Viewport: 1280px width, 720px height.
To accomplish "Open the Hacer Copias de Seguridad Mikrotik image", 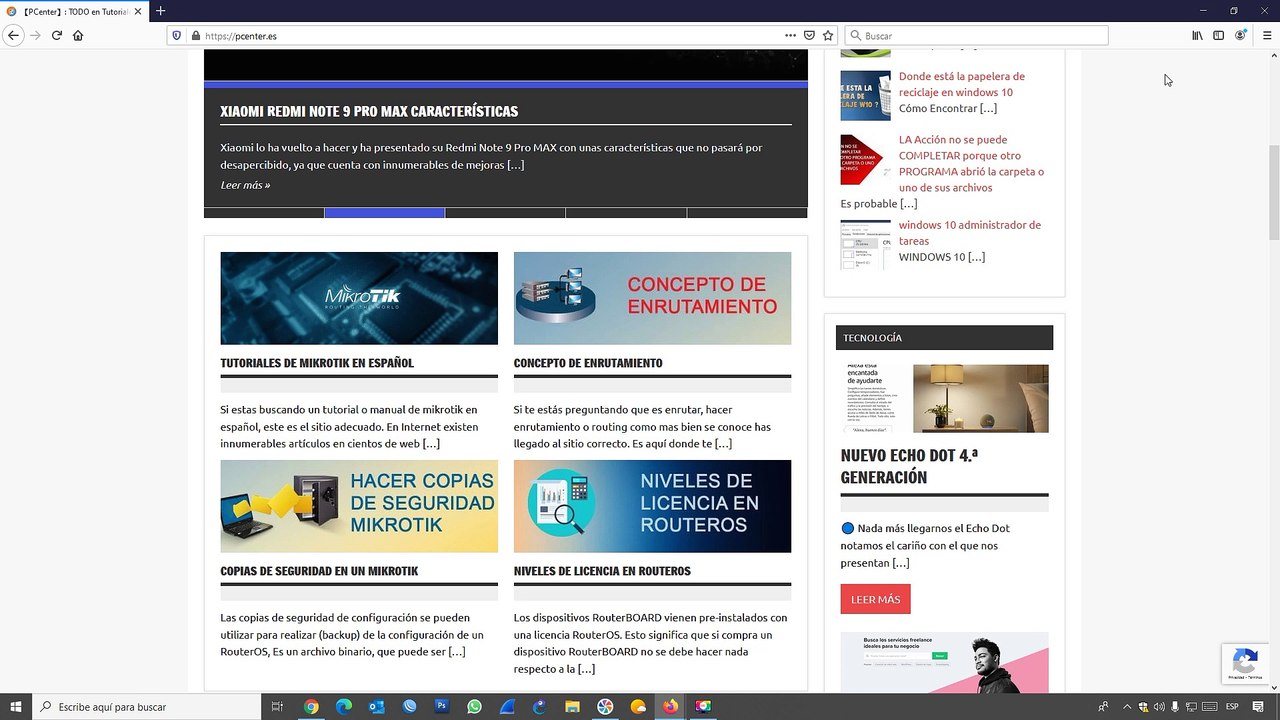I will point(359,506).
